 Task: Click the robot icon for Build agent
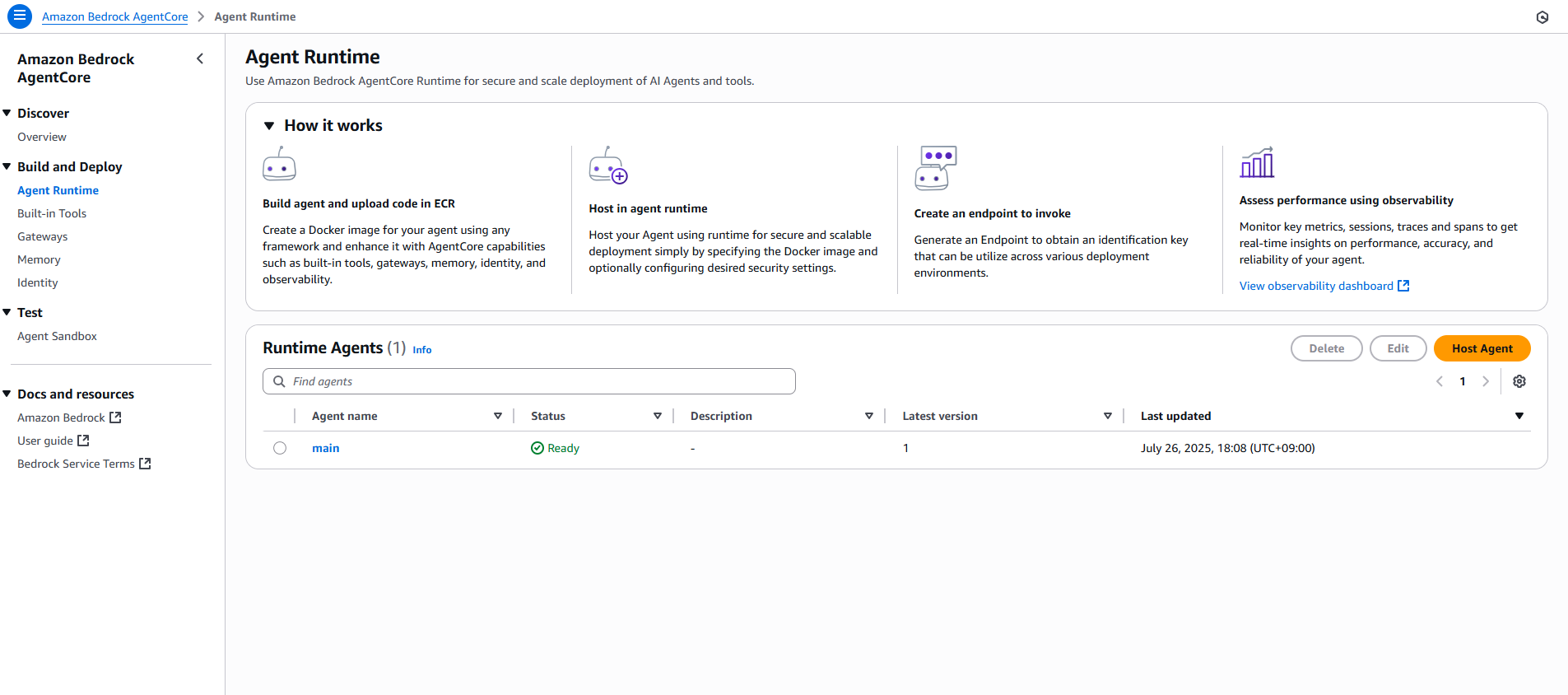coord(279,164)
